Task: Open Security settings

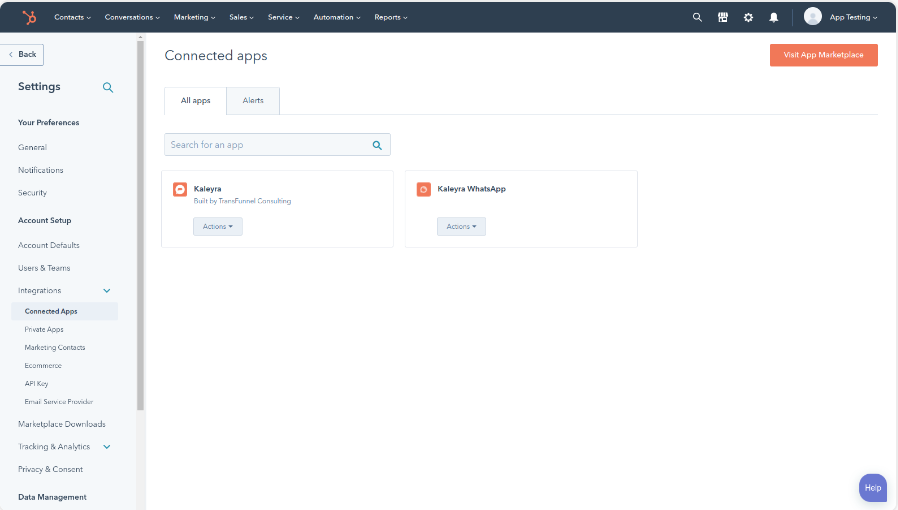Action: (x=32, y=193)
